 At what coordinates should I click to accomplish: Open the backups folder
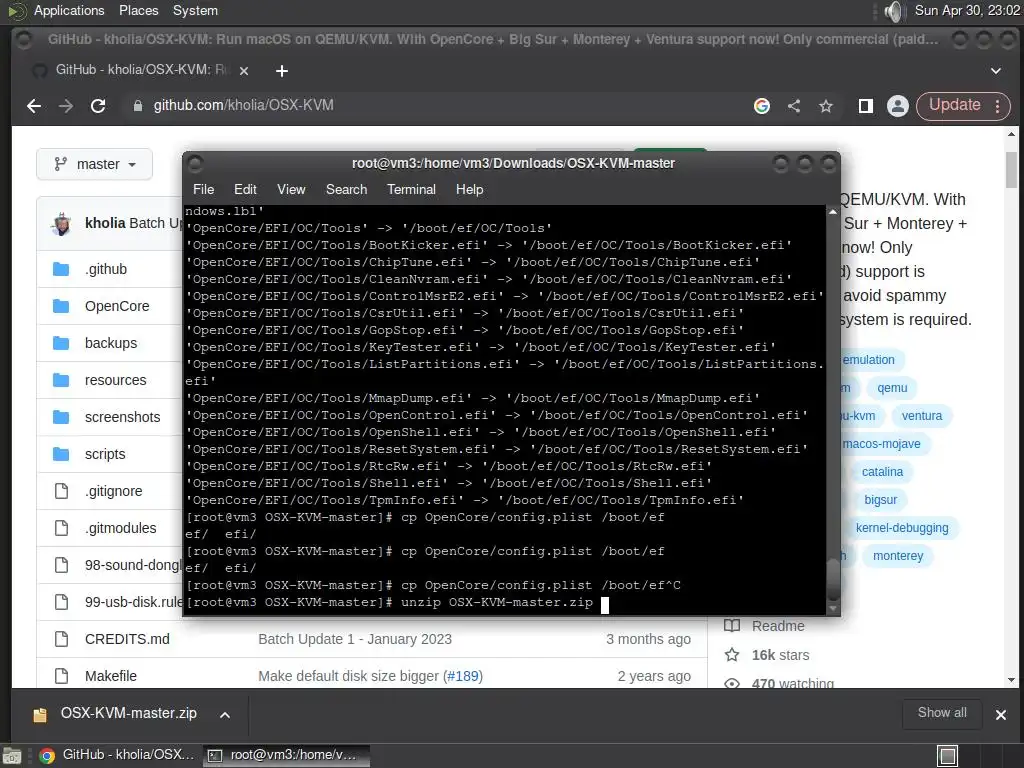(111, 343)
